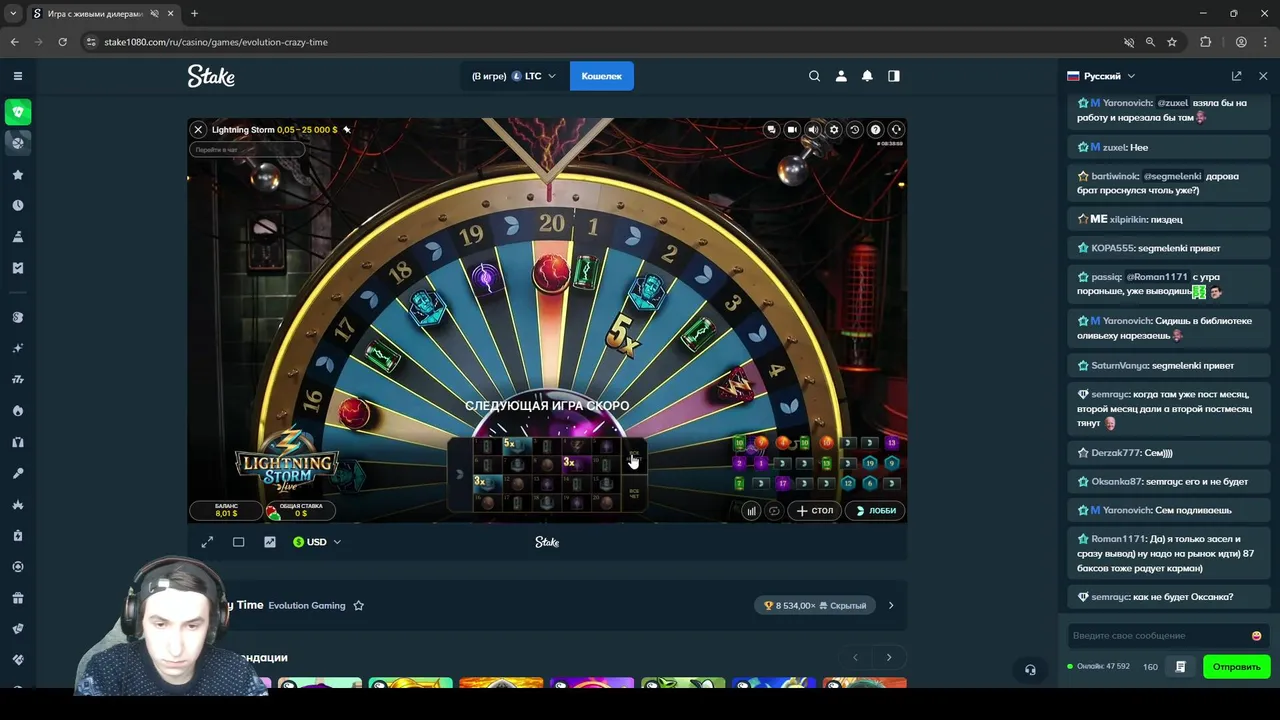The height and width of the screenshot is (720, 1280).
Task: Click the Отправить send button
Action: pyautogui.click(x=1237, y=667)
